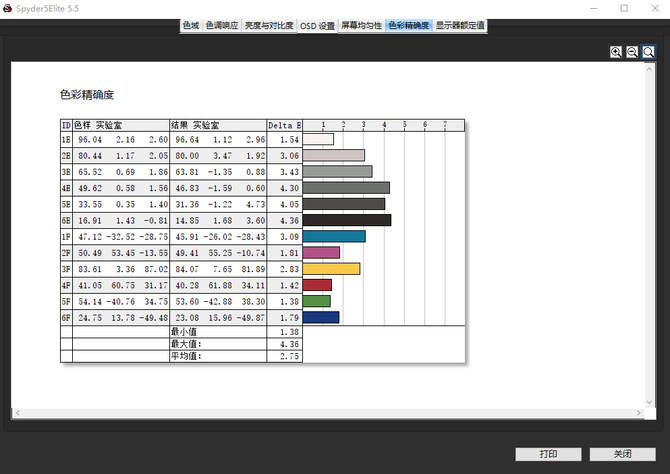Click the teal 1F color bar
This screenshot has height=474, width=670.
click(333, 236)
